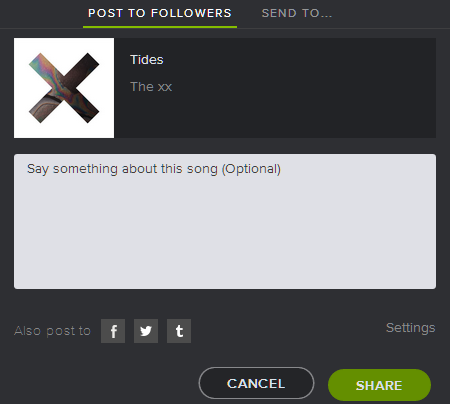Click the Say something about this song placeholder
This screenshot has width=450, height=404.
pyautogui.click(x=154, y=169)
